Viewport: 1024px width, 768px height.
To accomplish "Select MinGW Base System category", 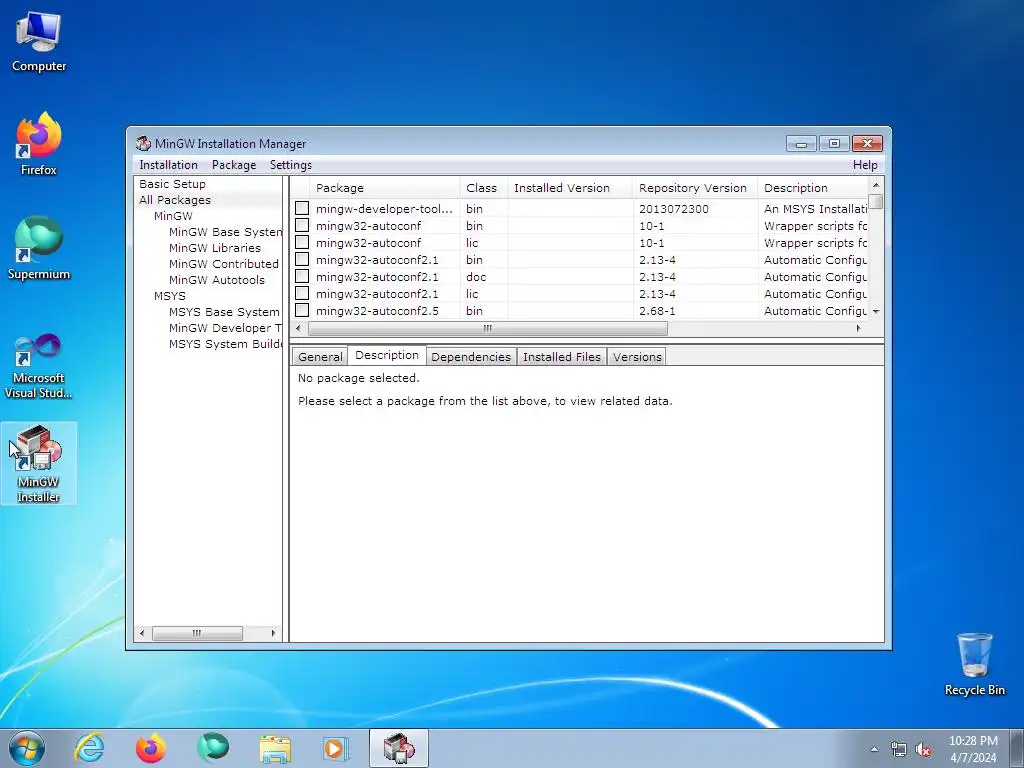I will click(x=225, y=232).
